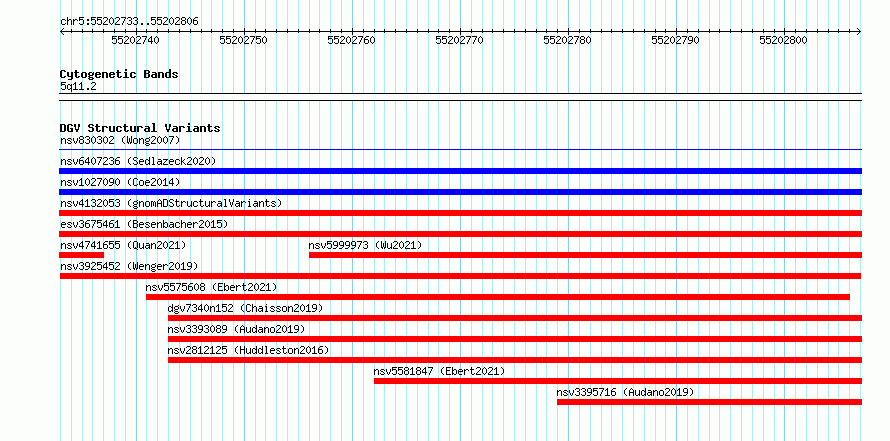Image resolution: width=890 pixels, height=441 pixels.
Task: Open variant nsv2812125 (Huddleston2016) label
Action: 249,350
